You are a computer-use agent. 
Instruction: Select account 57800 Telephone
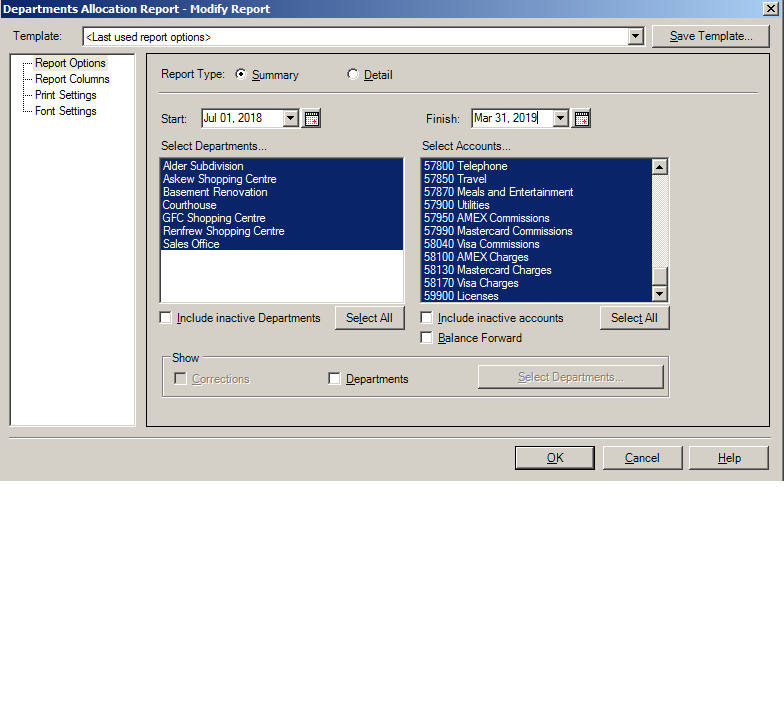click(537, 166)
